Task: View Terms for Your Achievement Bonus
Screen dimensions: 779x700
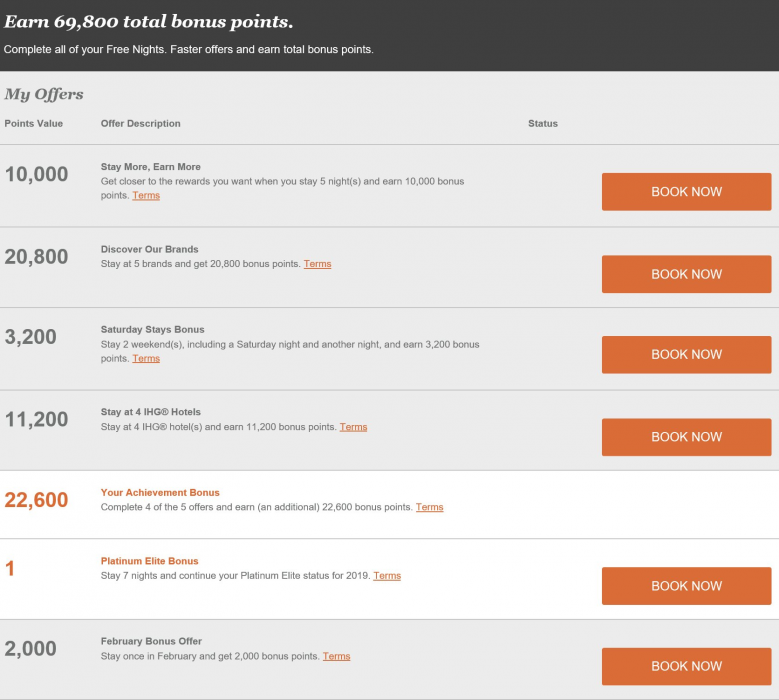Action: (x=429, y=507)
